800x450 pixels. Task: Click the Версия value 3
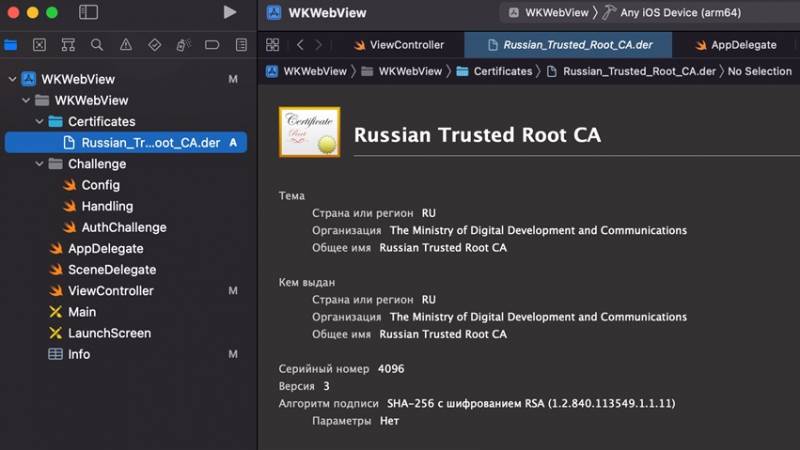tap(327, 386)
